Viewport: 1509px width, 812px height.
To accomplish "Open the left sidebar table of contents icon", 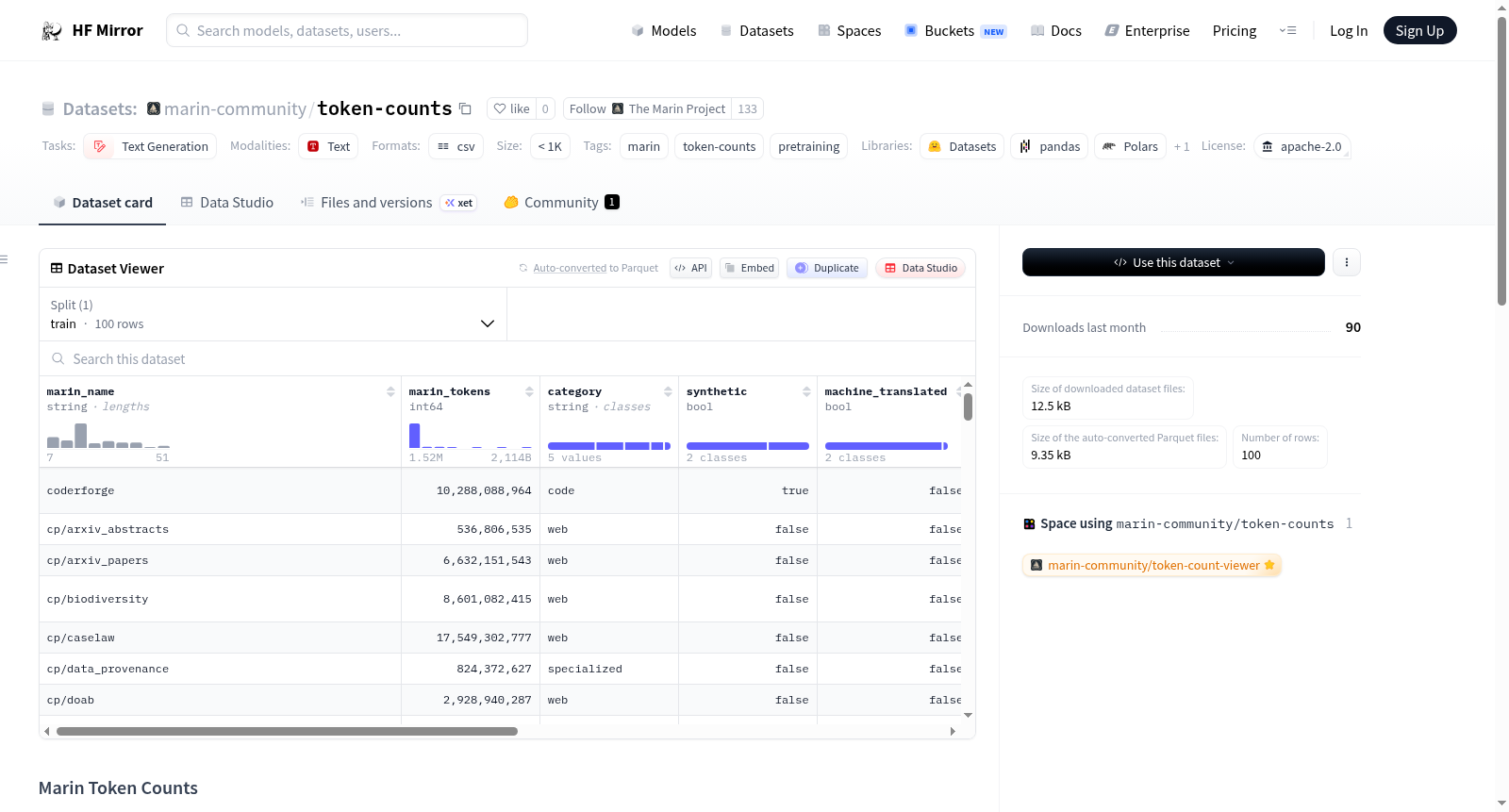I will [4, 259].
